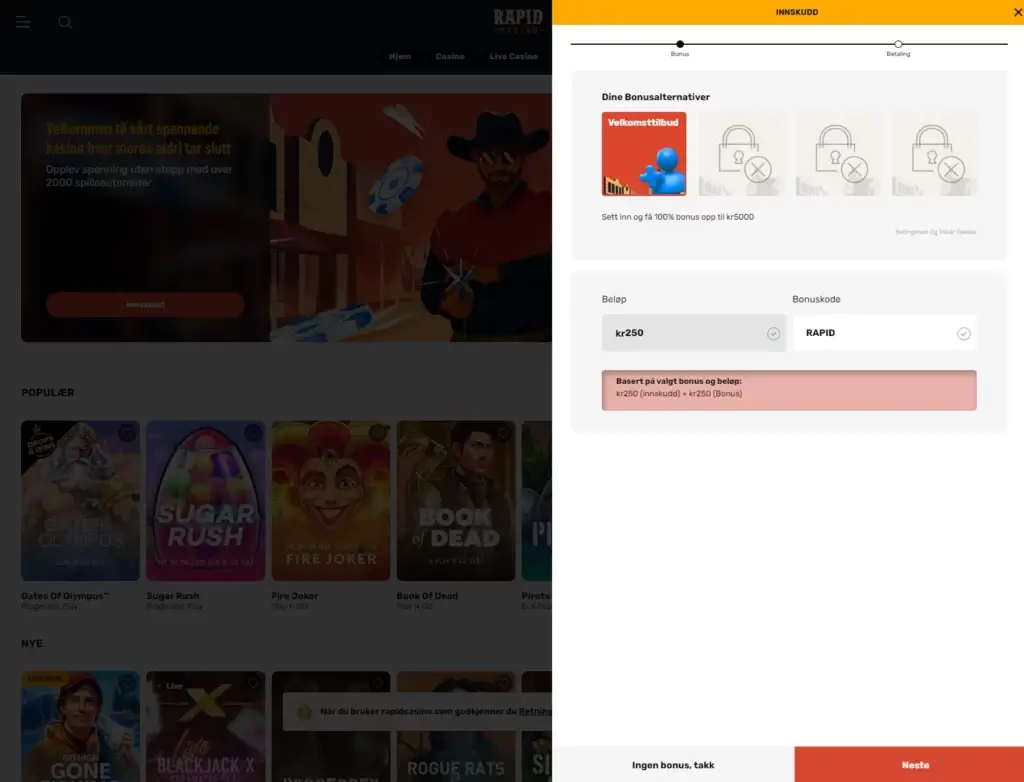Click the last locked bonus padlock
Image resolution: width=1024 pixels, height=782 pixels.
pyautogui.click(x=934, y=154)
